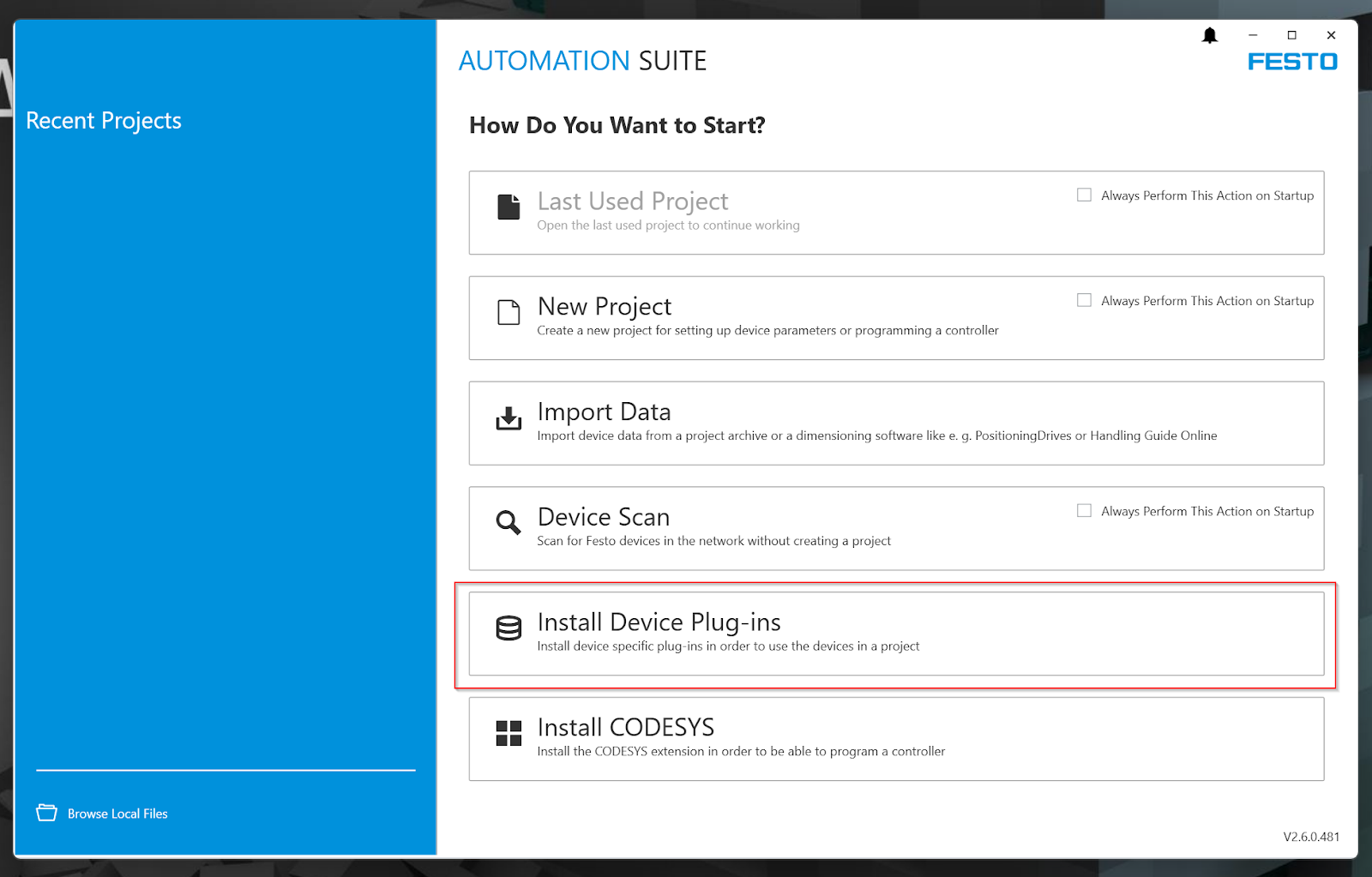Image resolution: width=1372 pixels, height=877 pixels.
Task: Open the notifications bell icon
Action: tap(1209, 35)
